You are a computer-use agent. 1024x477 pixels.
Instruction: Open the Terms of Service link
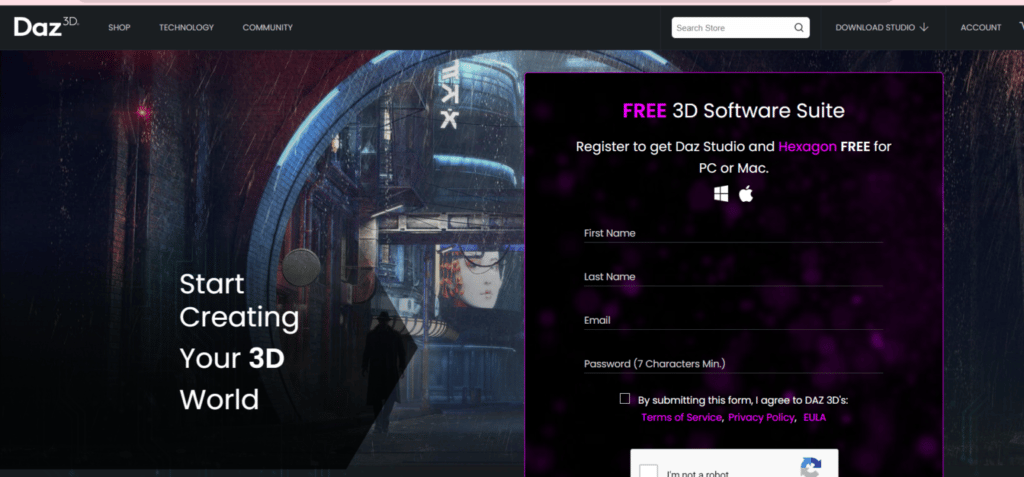tap(681, 417)
